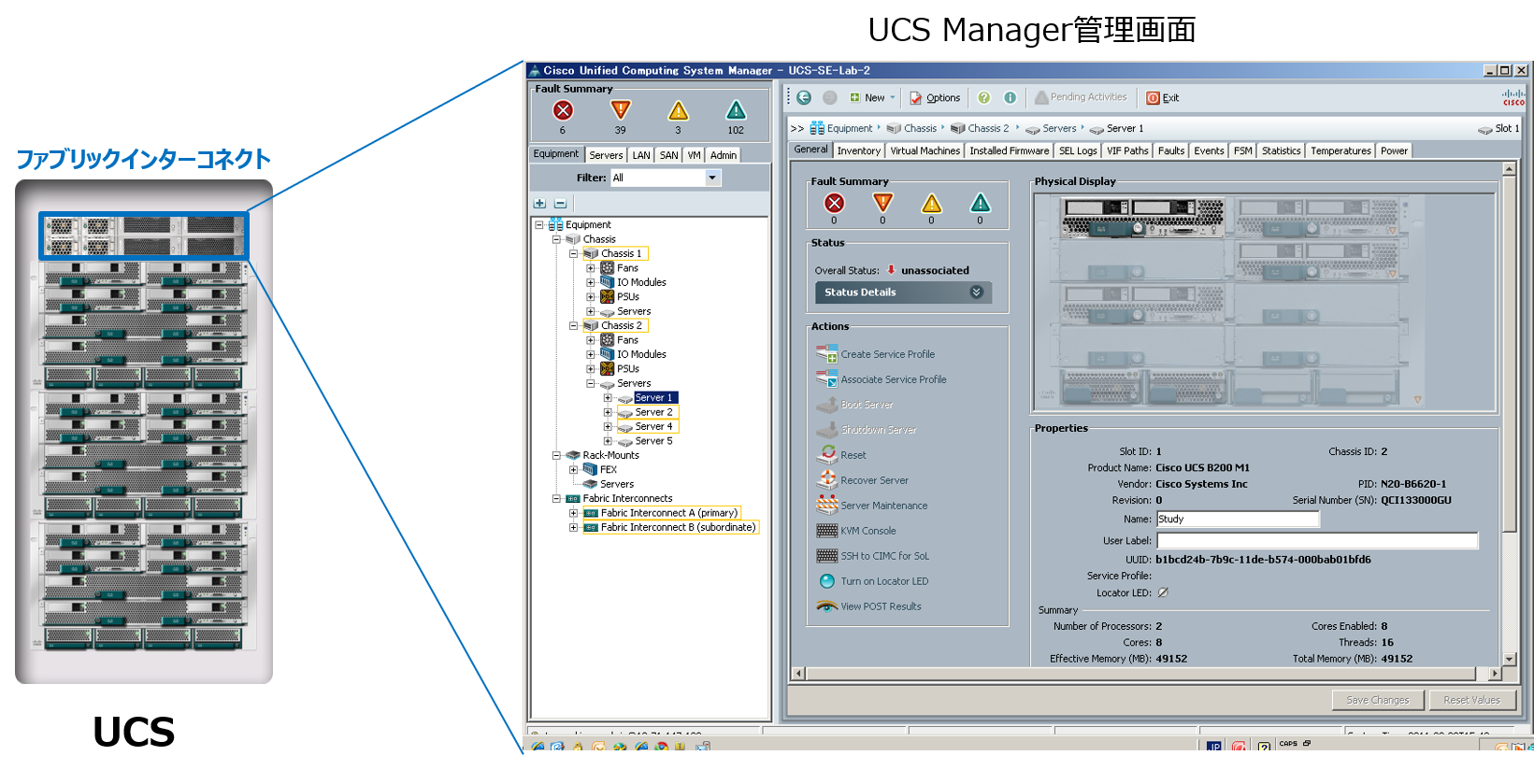Click the Save Changes button
Image resolution: width=1534 pixels, height=784 pixels.
[x=1377, y=700]
